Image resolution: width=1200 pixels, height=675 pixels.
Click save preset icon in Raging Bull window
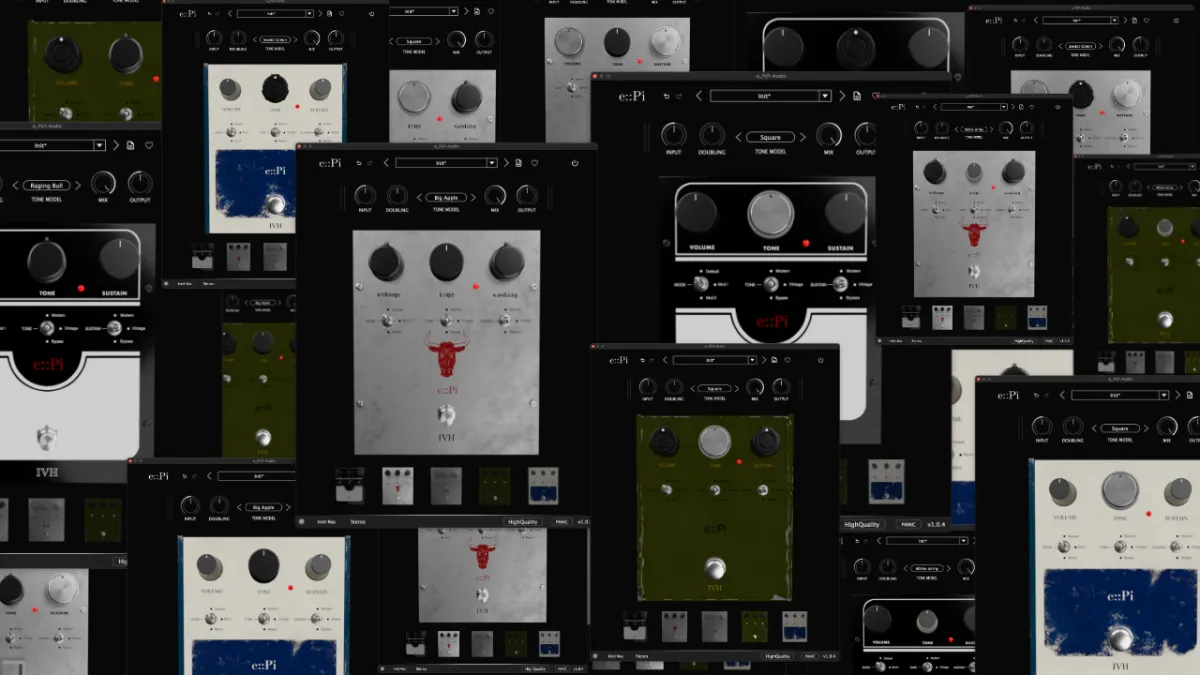[x=130, y=145]
